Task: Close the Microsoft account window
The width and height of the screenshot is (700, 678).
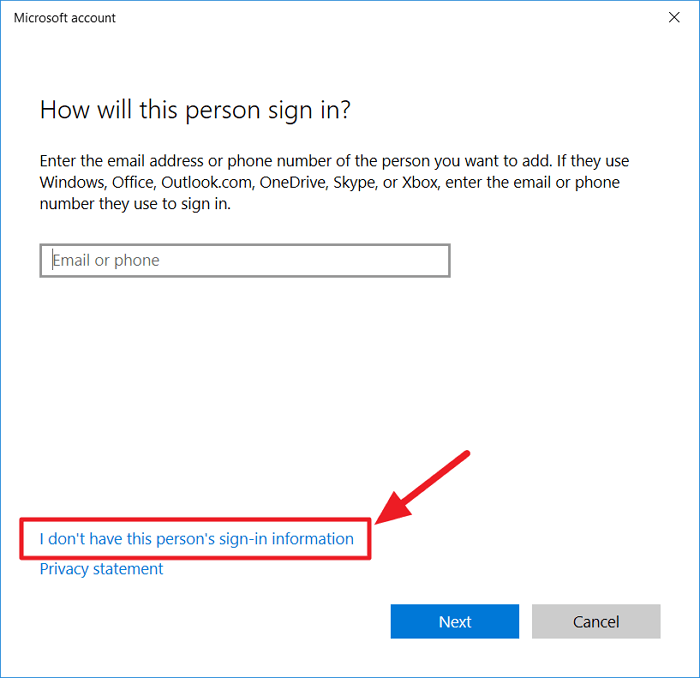Action: tap(674, 17)
